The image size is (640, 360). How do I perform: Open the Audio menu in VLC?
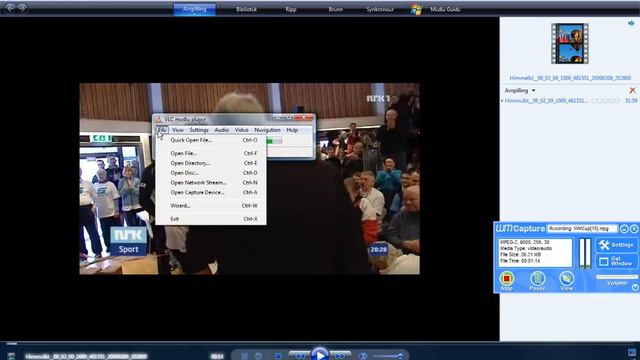point(222,130)
